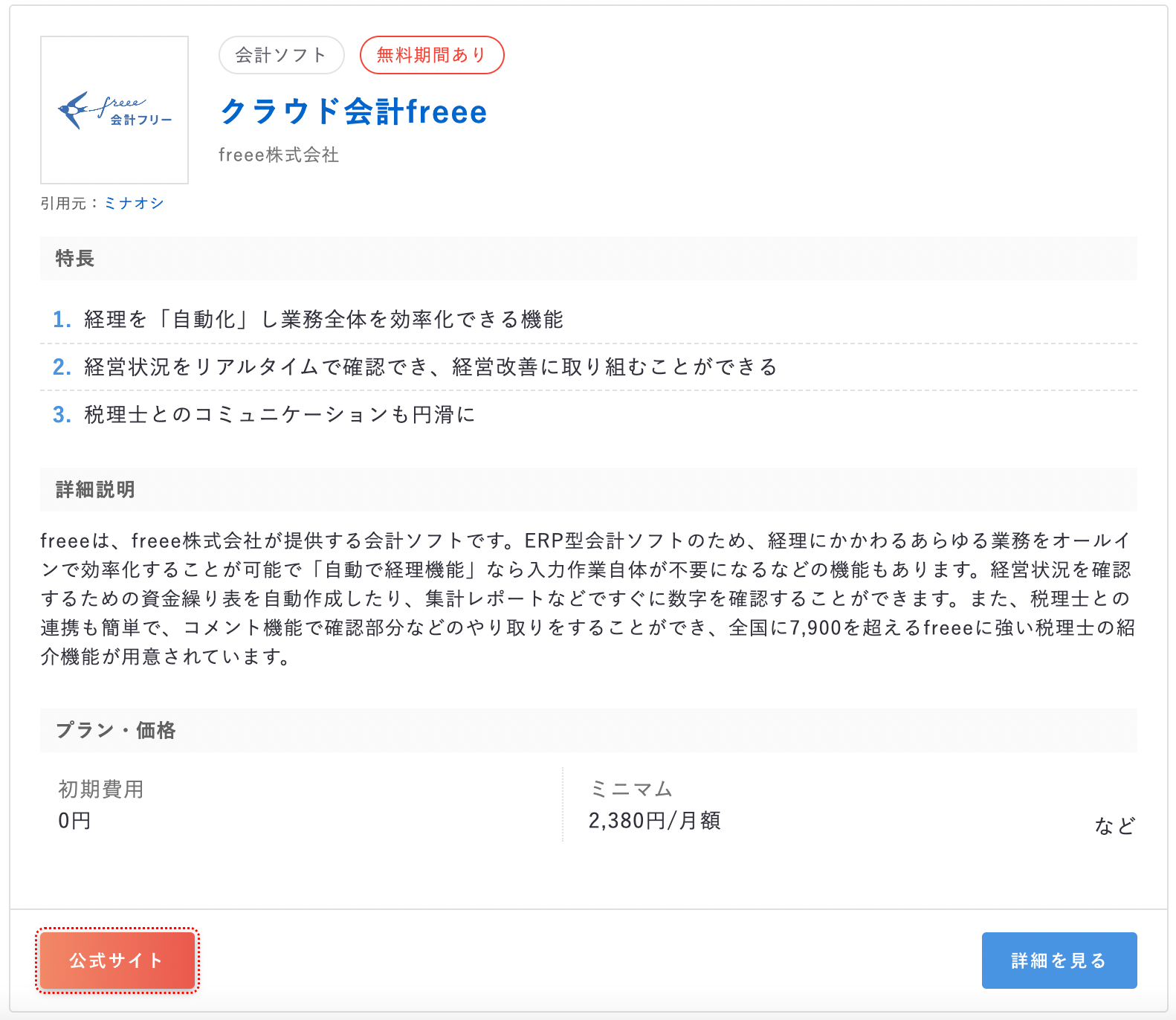Select feature 1 about 経理の自動化
This screenshot has width=1176, height=1020.
coord(323,320)
